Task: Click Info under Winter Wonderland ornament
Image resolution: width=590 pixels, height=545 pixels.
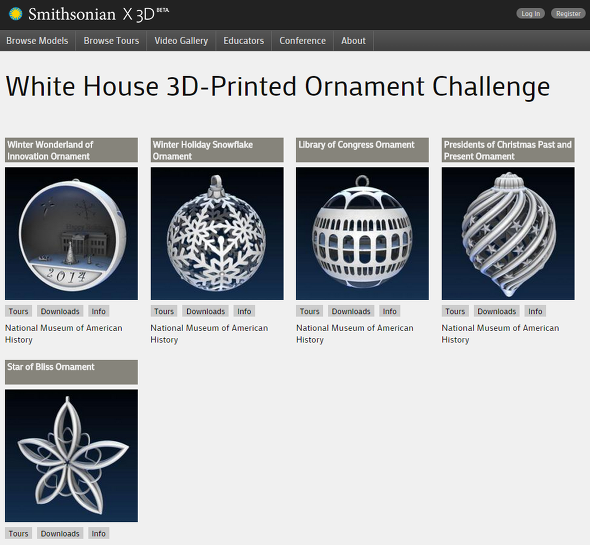Action: (99, 311)
